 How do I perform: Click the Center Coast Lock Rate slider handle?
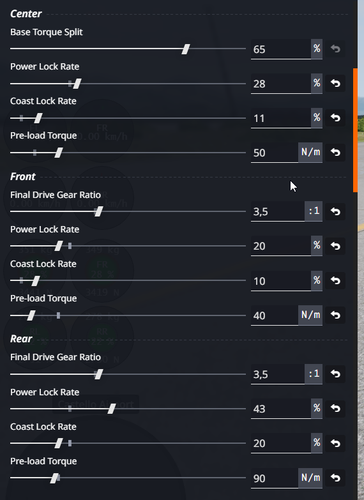pos(38,118)
